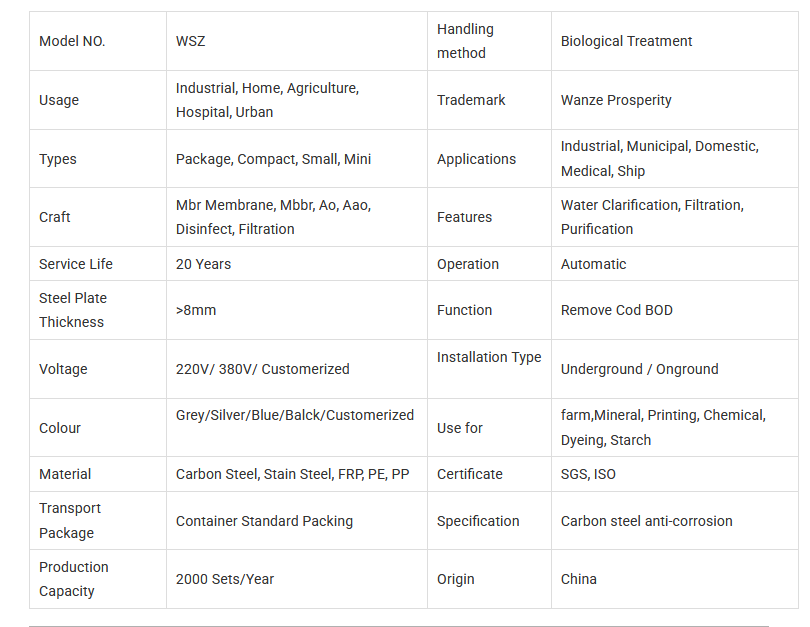Viewport: 810px width, 627px height.
Task: Click the Automatic operation value
Action: tap(593, 264)
